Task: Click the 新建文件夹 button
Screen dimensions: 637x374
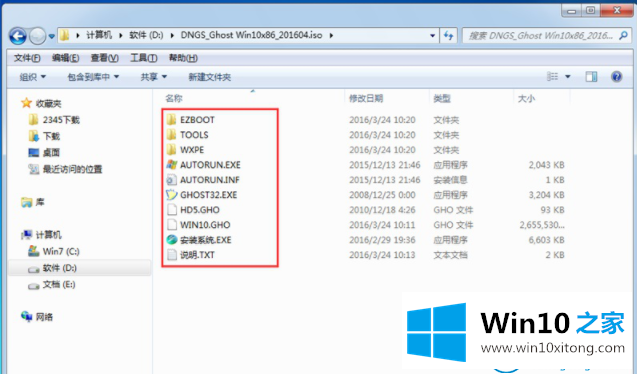Action: [210, 77]
